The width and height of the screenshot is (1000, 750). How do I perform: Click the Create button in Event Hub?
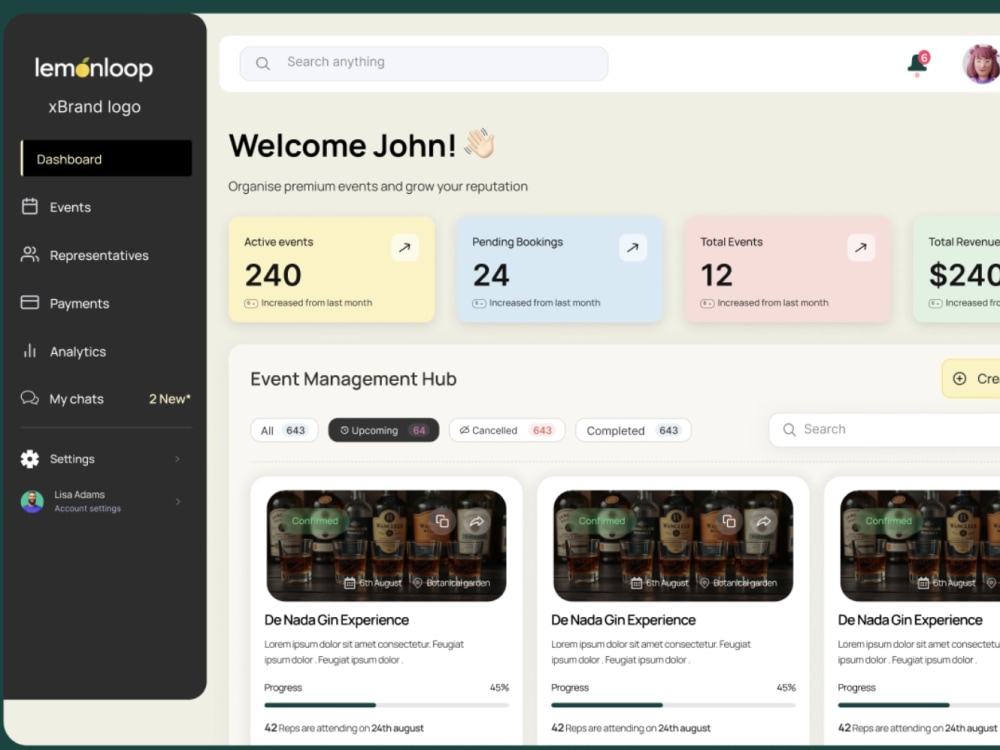click(971, 379)
